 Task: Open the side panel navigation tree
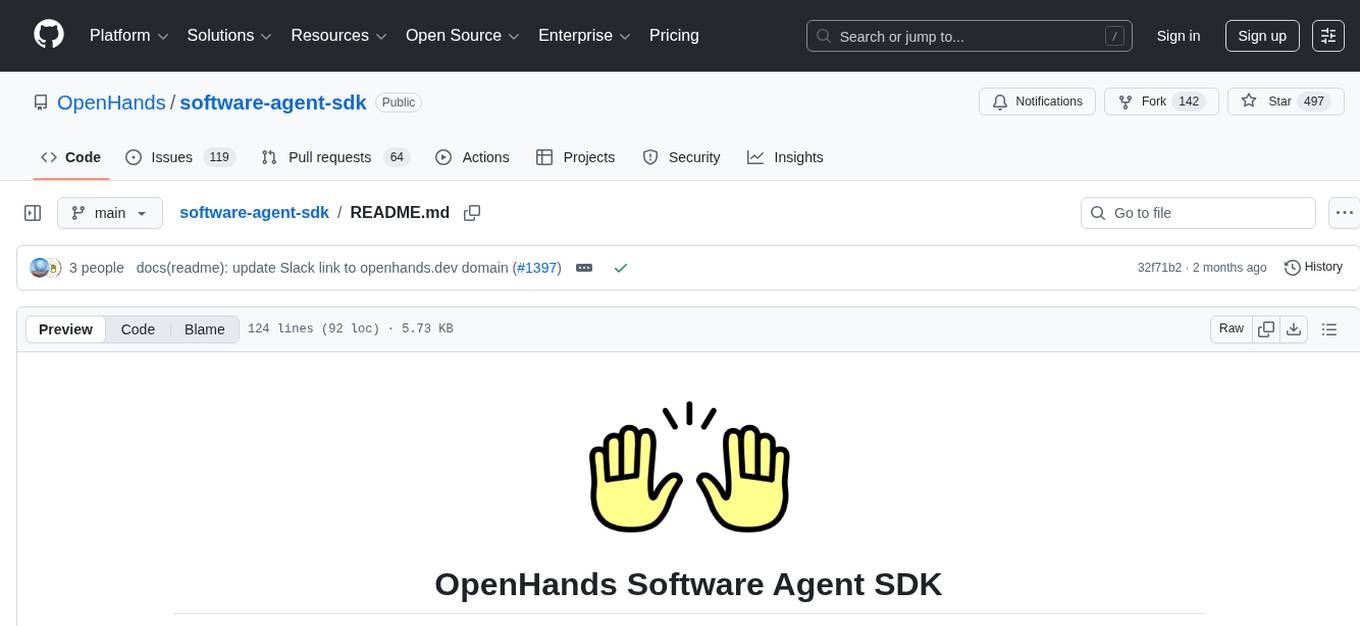(x=32, y=212)
